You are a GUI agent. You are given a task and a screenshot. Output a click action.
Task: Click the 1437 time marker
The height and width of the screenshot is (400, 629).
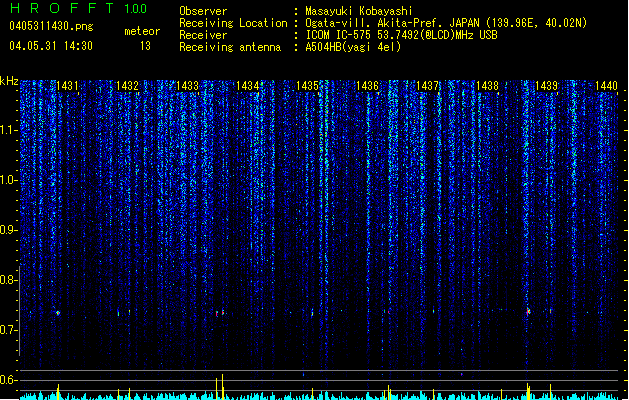coord(427,86)
